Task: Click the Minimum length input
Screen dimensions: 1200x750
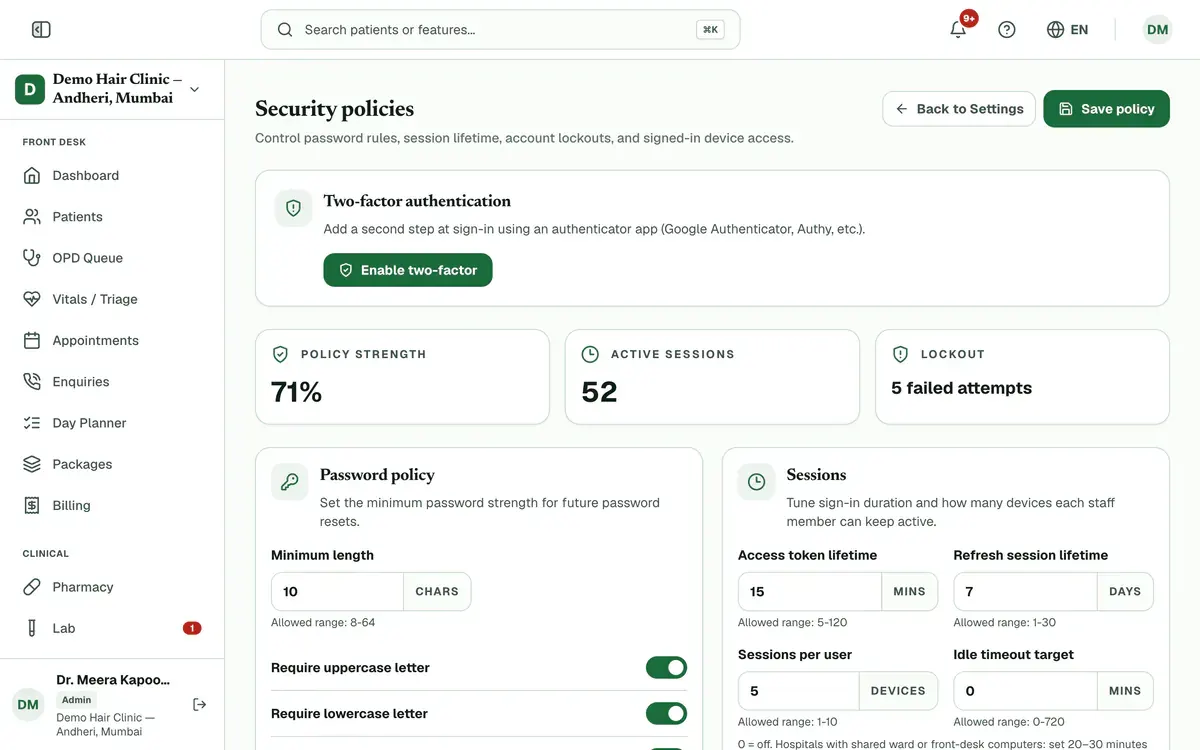Action: 337,592
